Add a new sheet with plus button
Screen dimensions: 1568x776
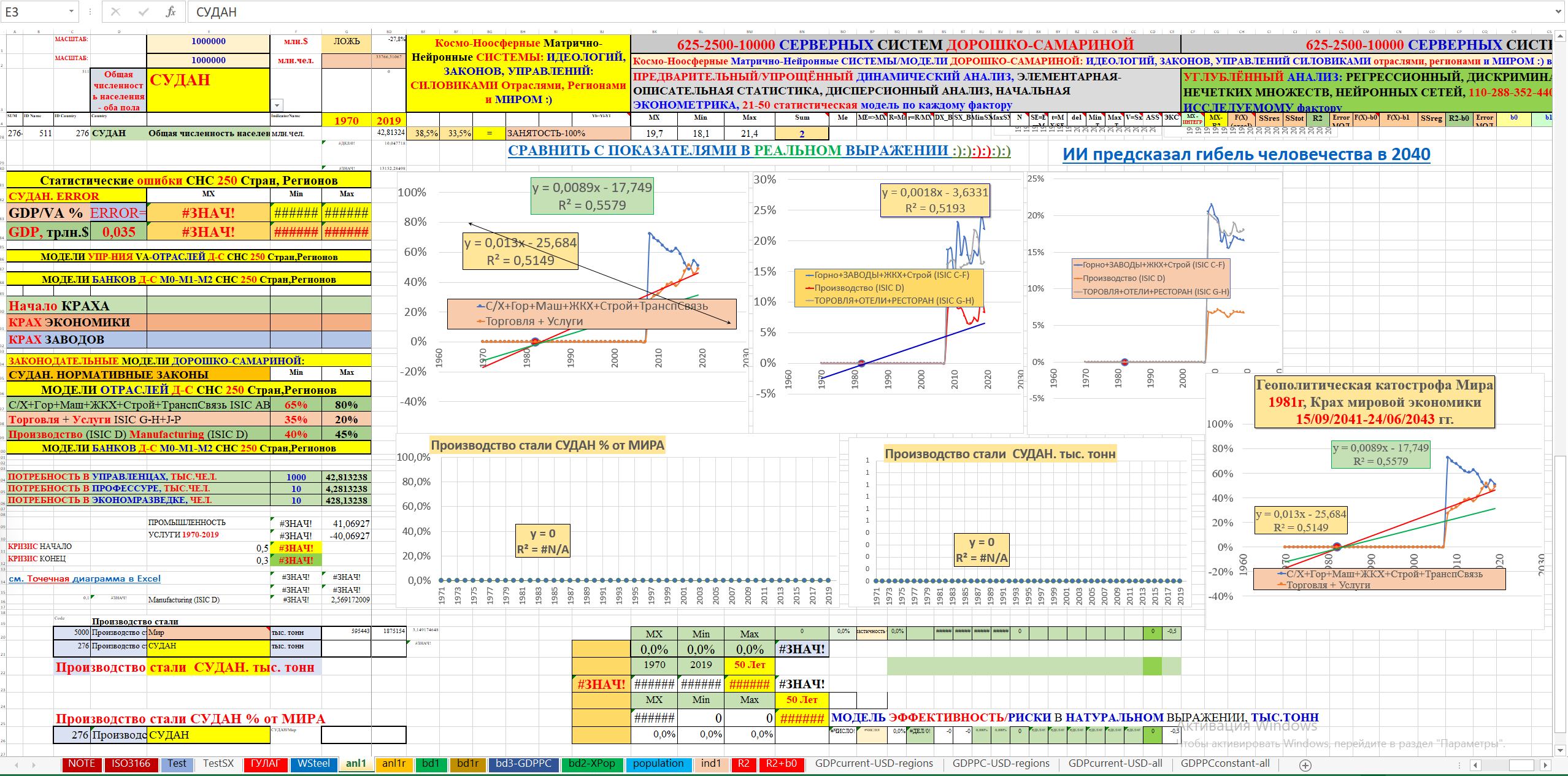(1305, 765)
